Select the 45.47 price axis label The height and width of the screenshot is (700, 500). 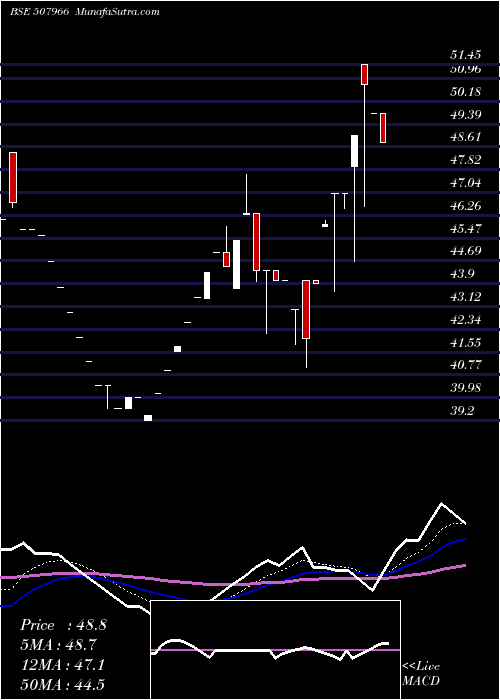coord(466,229)
